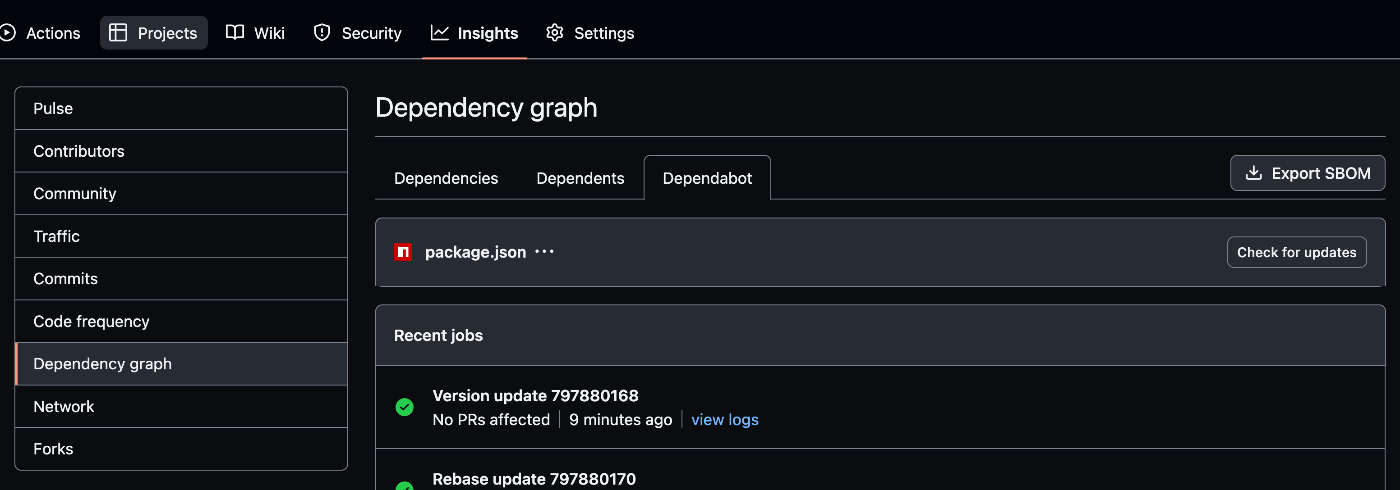
Task: Click the Export SBOM button
Action: [1307, 173]
